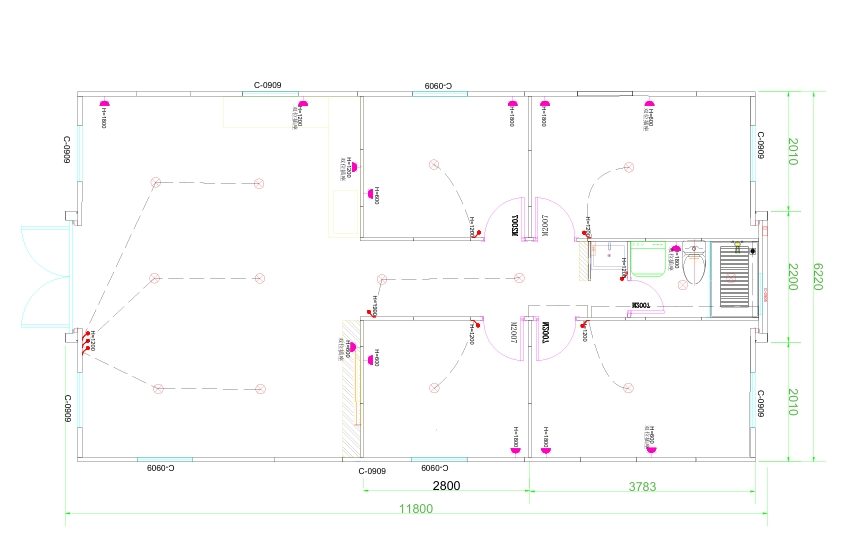This screenshot has width=868, height=549.
Task: Select the hatched cabinet in the lower middle room
Action: pyautogui.click(x=351, y=389)
